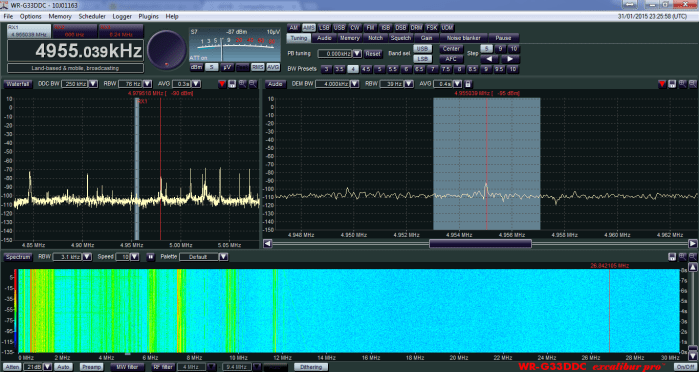Click the Dithering button
Image resolution: width=699 pixels, height=372 pixels.
(311, 367)
